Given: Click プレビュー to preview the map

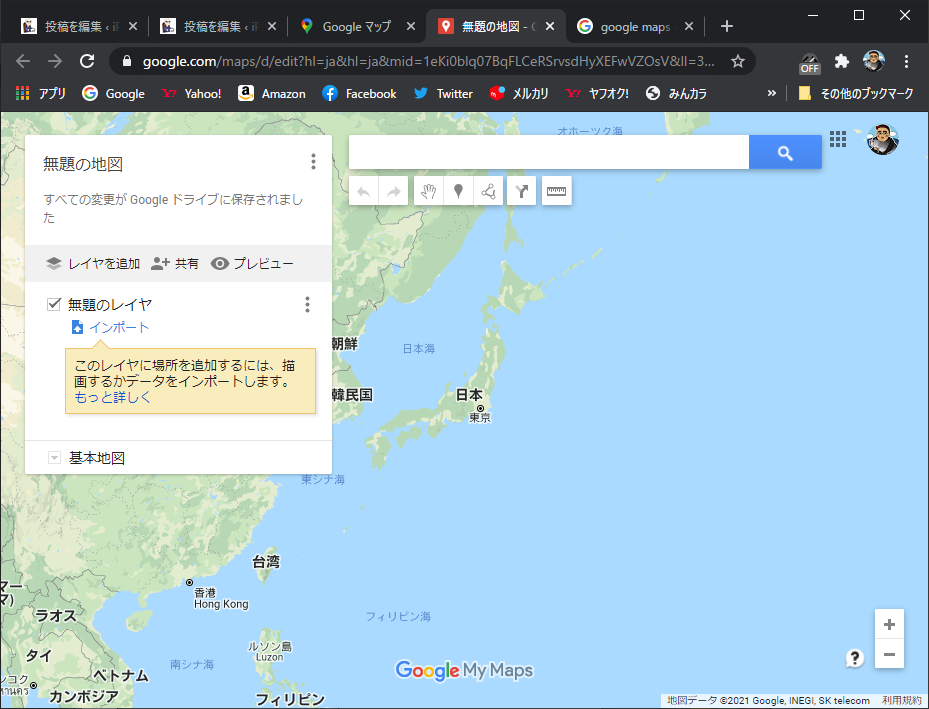Looking at the screenshot, I should 252,264.
